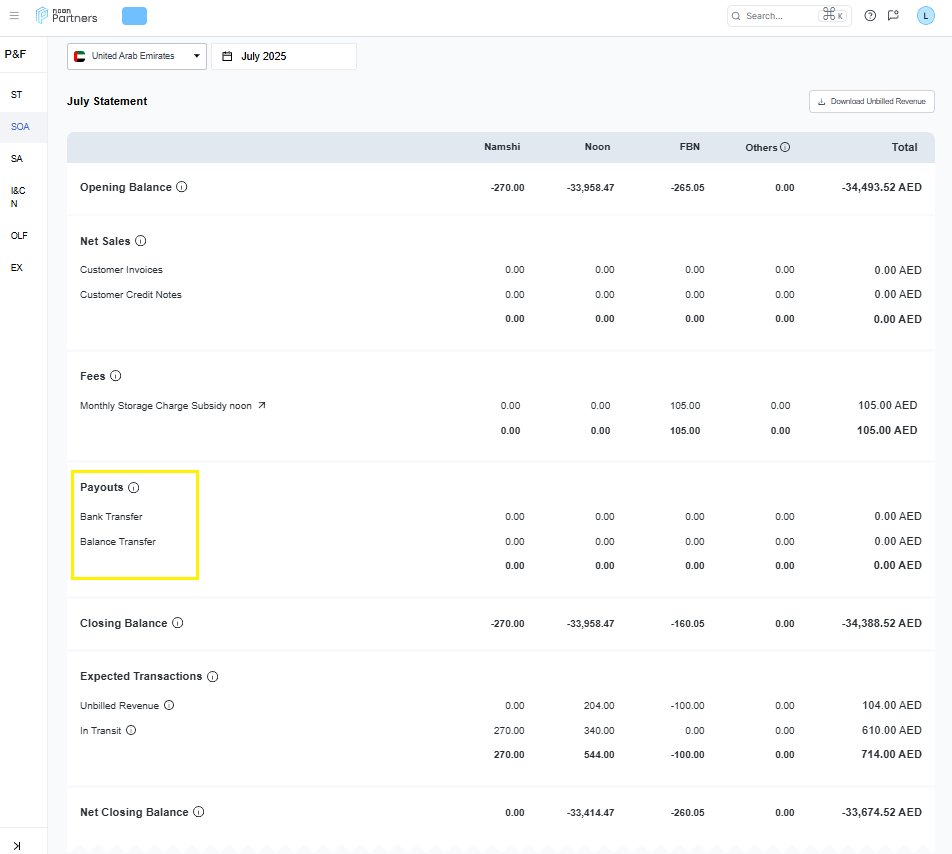
Task: Focus the Search input field
Action: tap(789, 16)
